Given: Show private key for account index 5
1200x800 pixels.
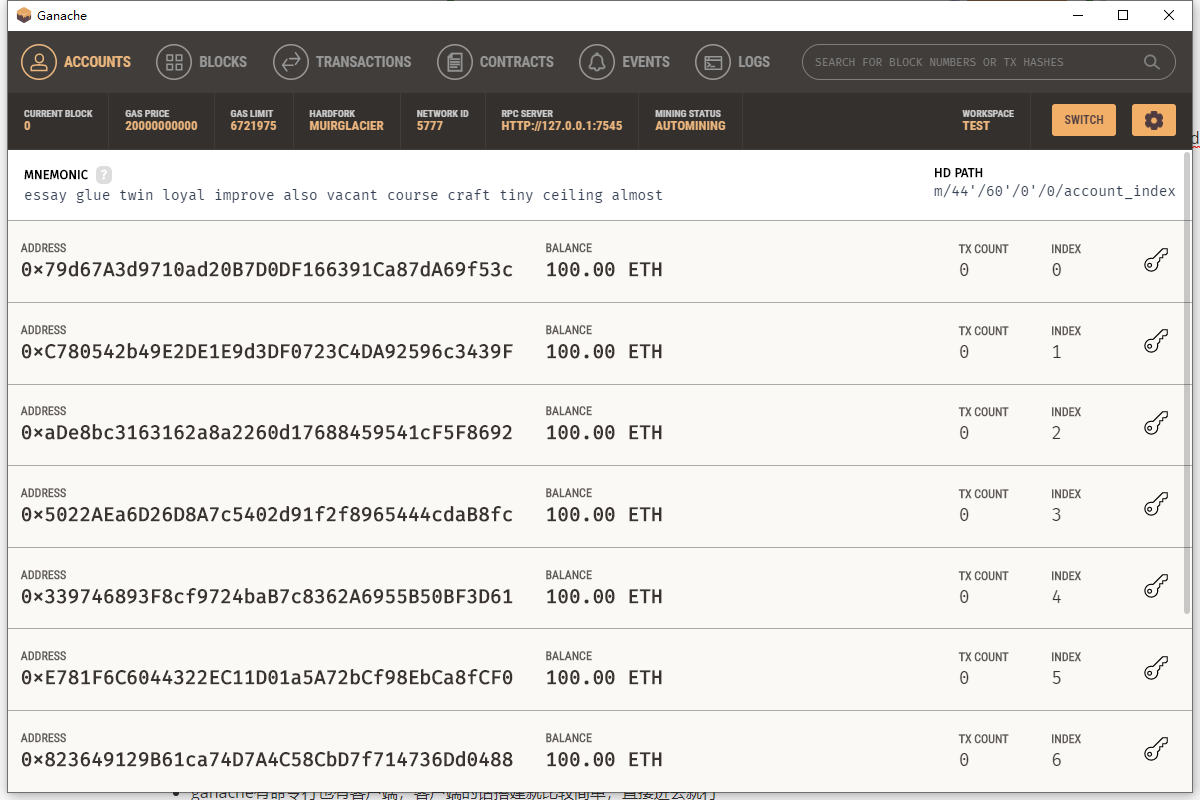Looking at the screenshot, I should coord(1156,669).
